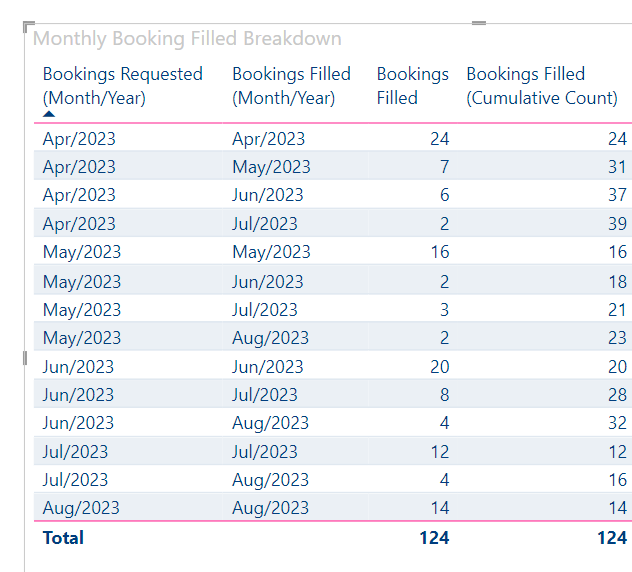Click cumulative count value 32
This screenshot has width=632, height=572.
[x=617, y=423]
